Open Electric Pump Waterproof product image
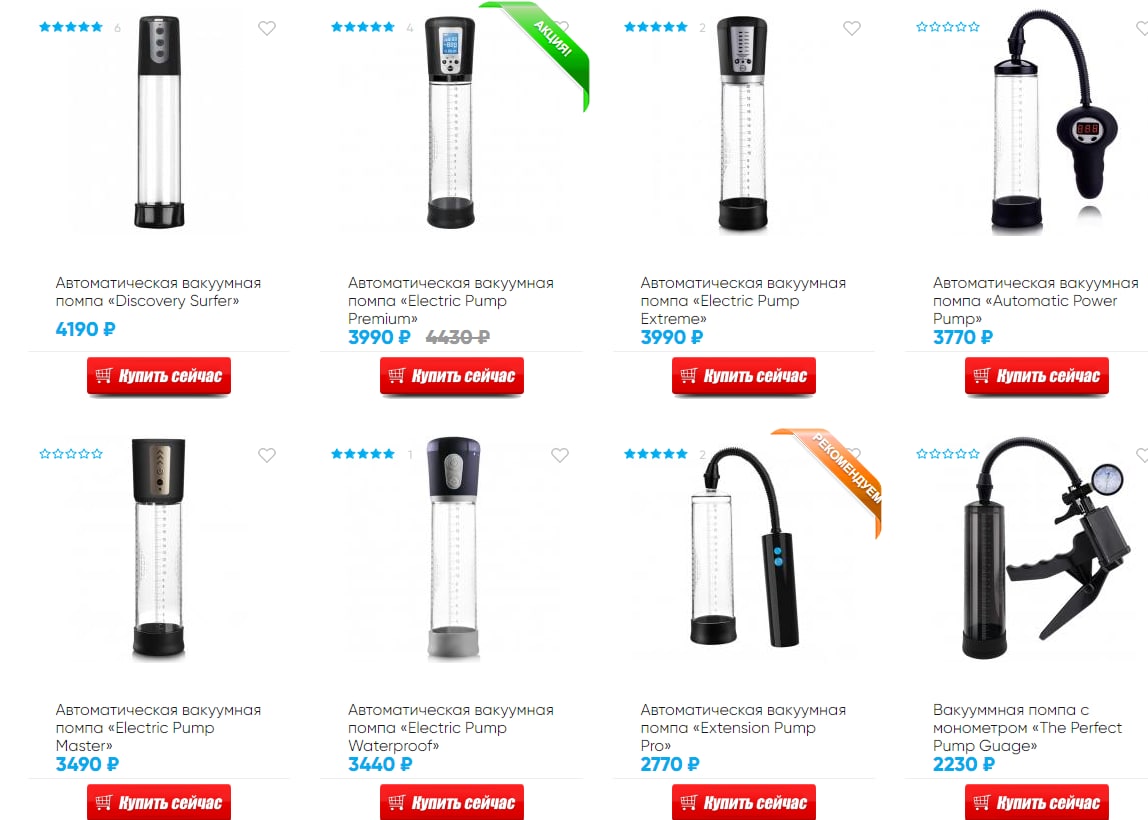The height and width of the screenshot is (820, 1148). 454,549
